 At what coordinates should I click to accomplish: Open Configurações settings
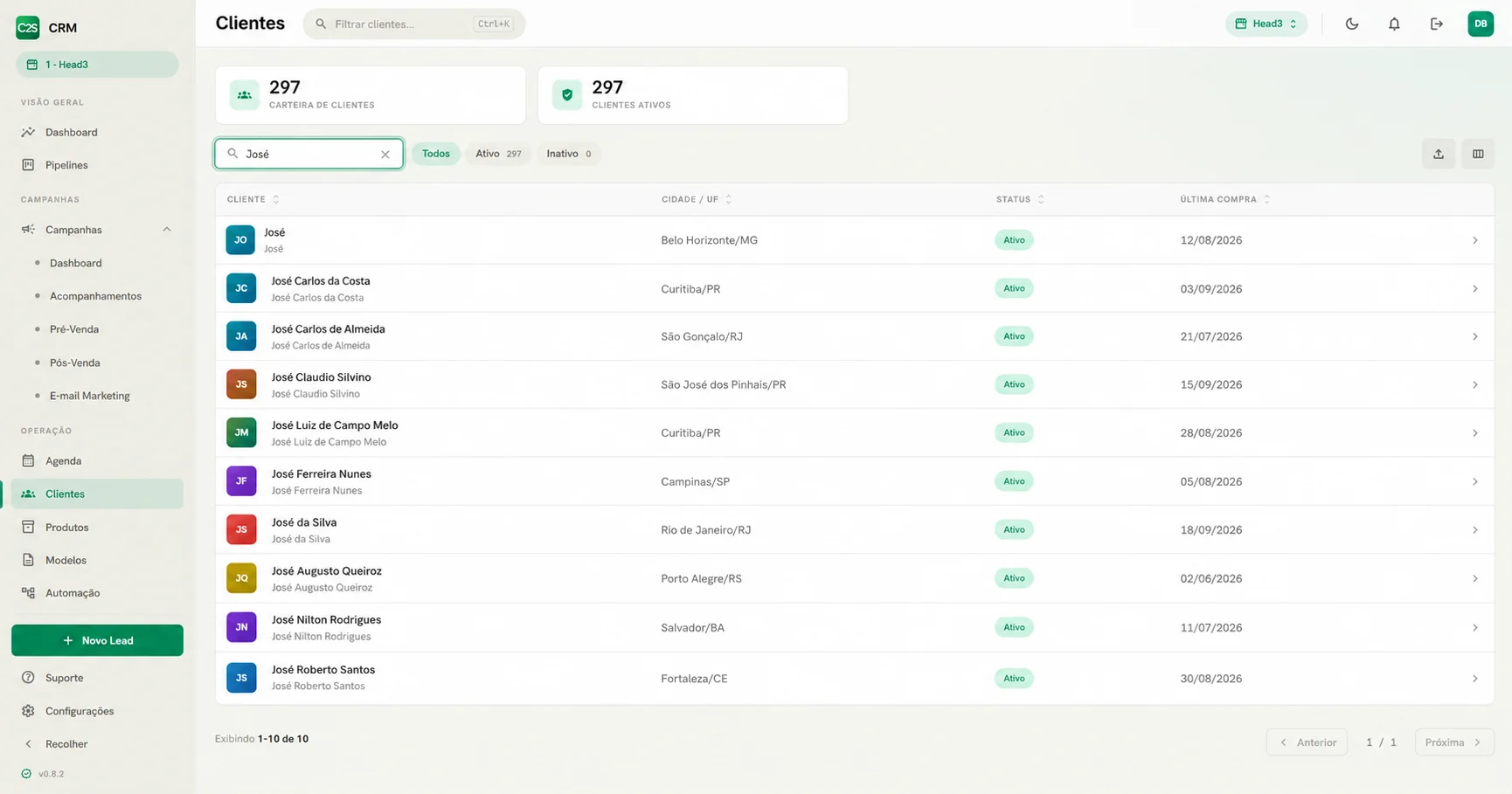[x=97, y=711]
